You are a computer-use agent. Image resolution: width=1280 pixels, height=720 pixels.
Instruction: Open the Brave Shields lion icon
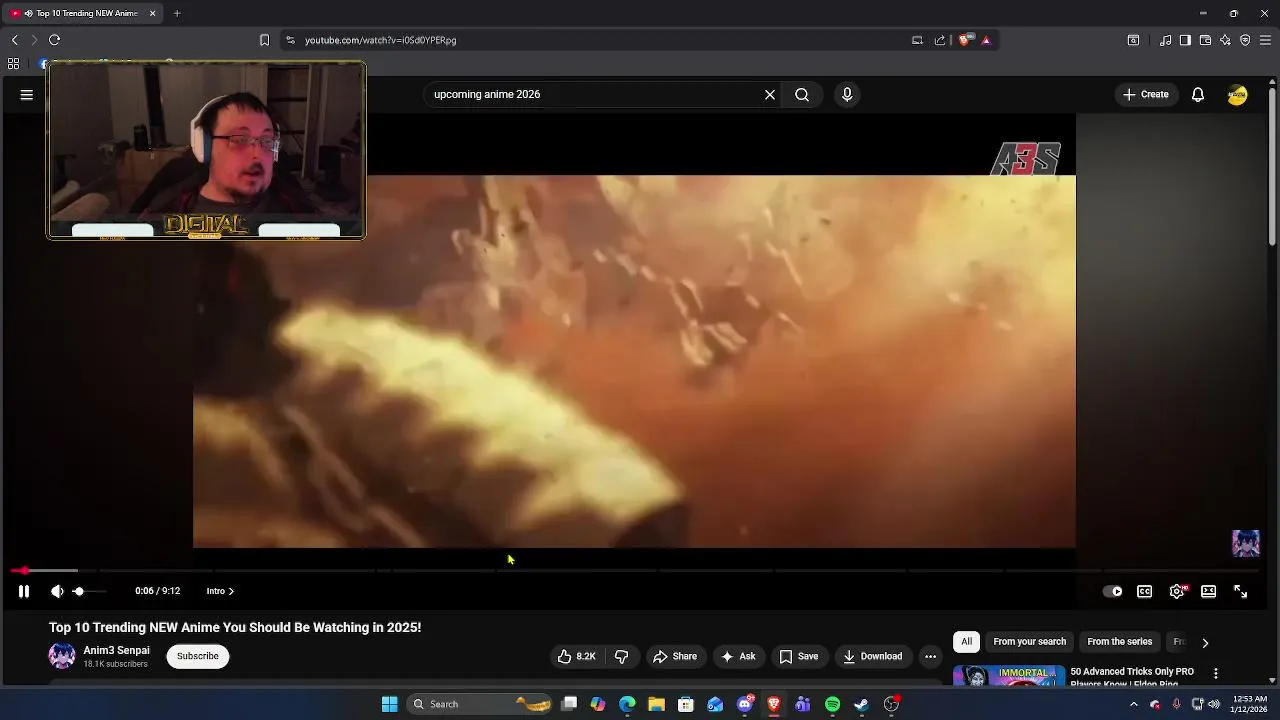pos(965,40)
